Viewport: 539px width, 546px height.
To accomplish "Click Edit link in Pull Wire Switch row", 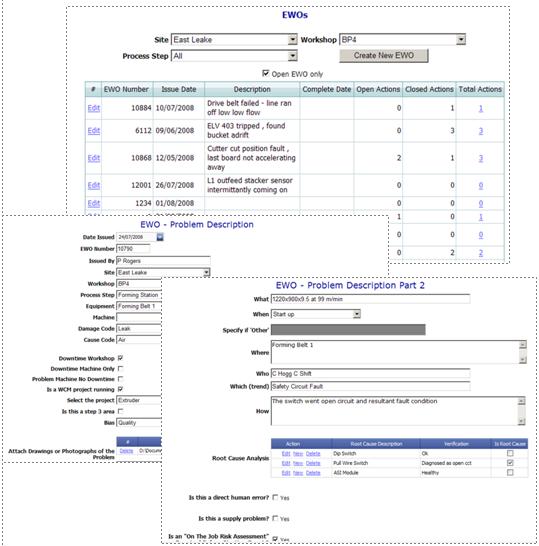I will point(286,463).
